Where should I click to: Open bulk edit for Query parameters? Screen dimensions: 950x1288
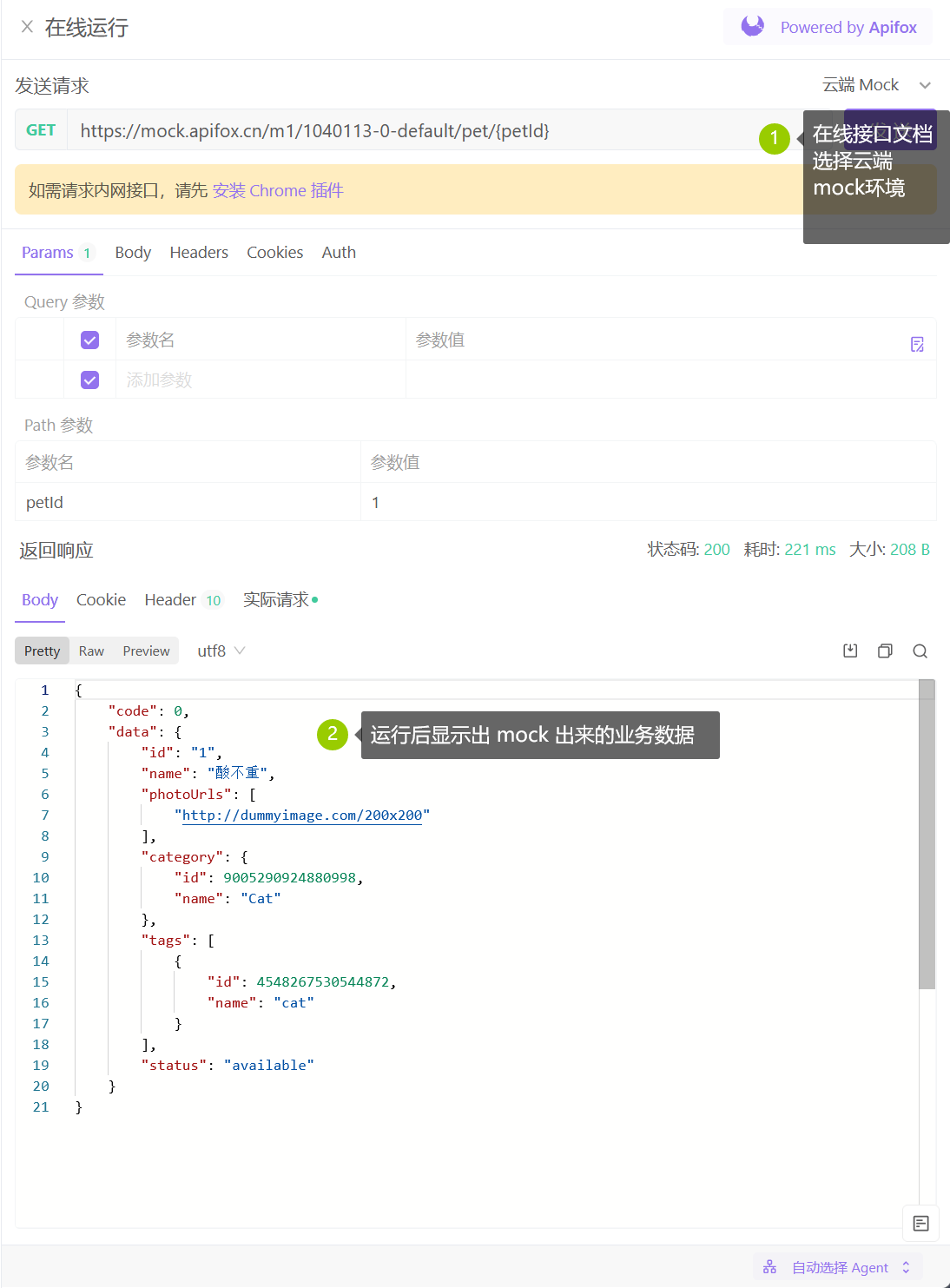(x=917, y=344)
